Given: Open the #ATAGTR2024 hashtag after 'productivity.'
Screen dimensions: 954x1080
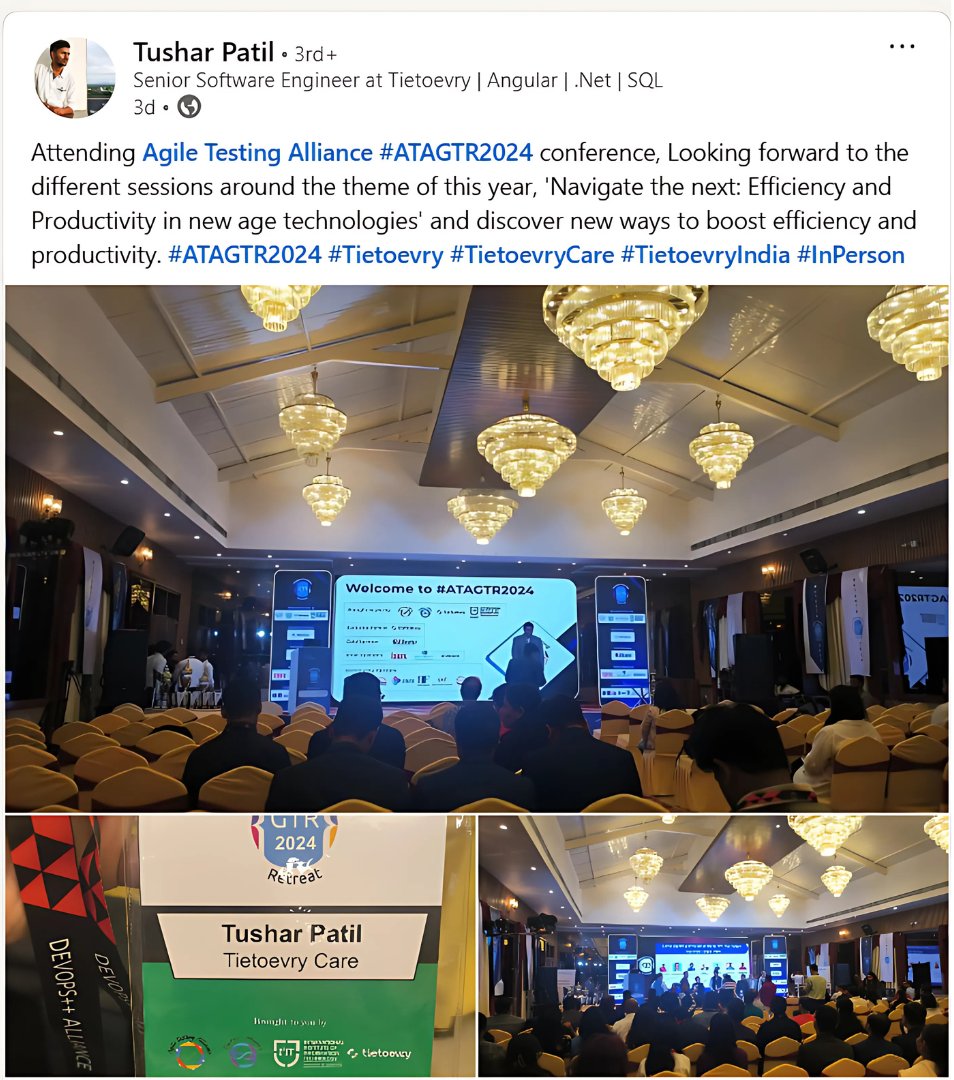Looking at the screenshot, I should pos(245,255).
